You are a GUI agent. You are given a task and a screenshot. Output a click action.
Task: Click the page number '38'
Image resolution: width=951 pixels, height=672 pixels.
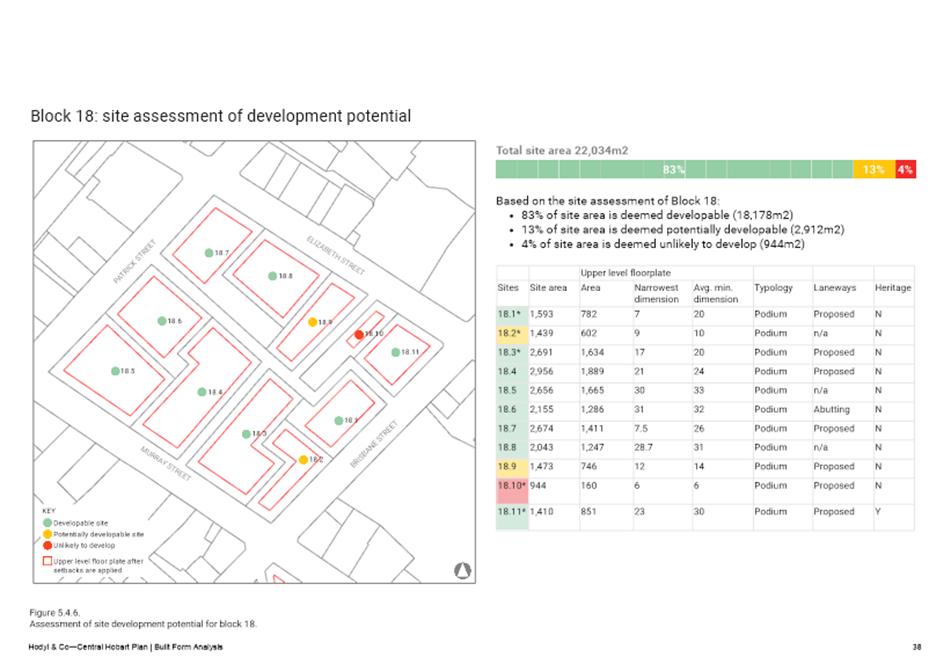917,647
